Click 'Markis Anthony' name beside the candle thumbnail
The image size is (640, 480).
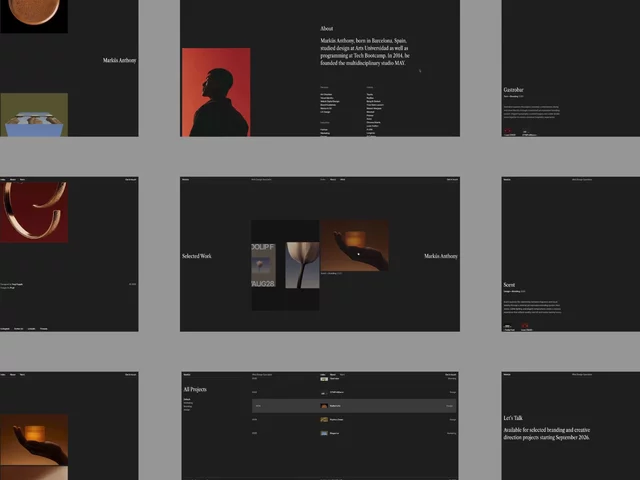441,256
